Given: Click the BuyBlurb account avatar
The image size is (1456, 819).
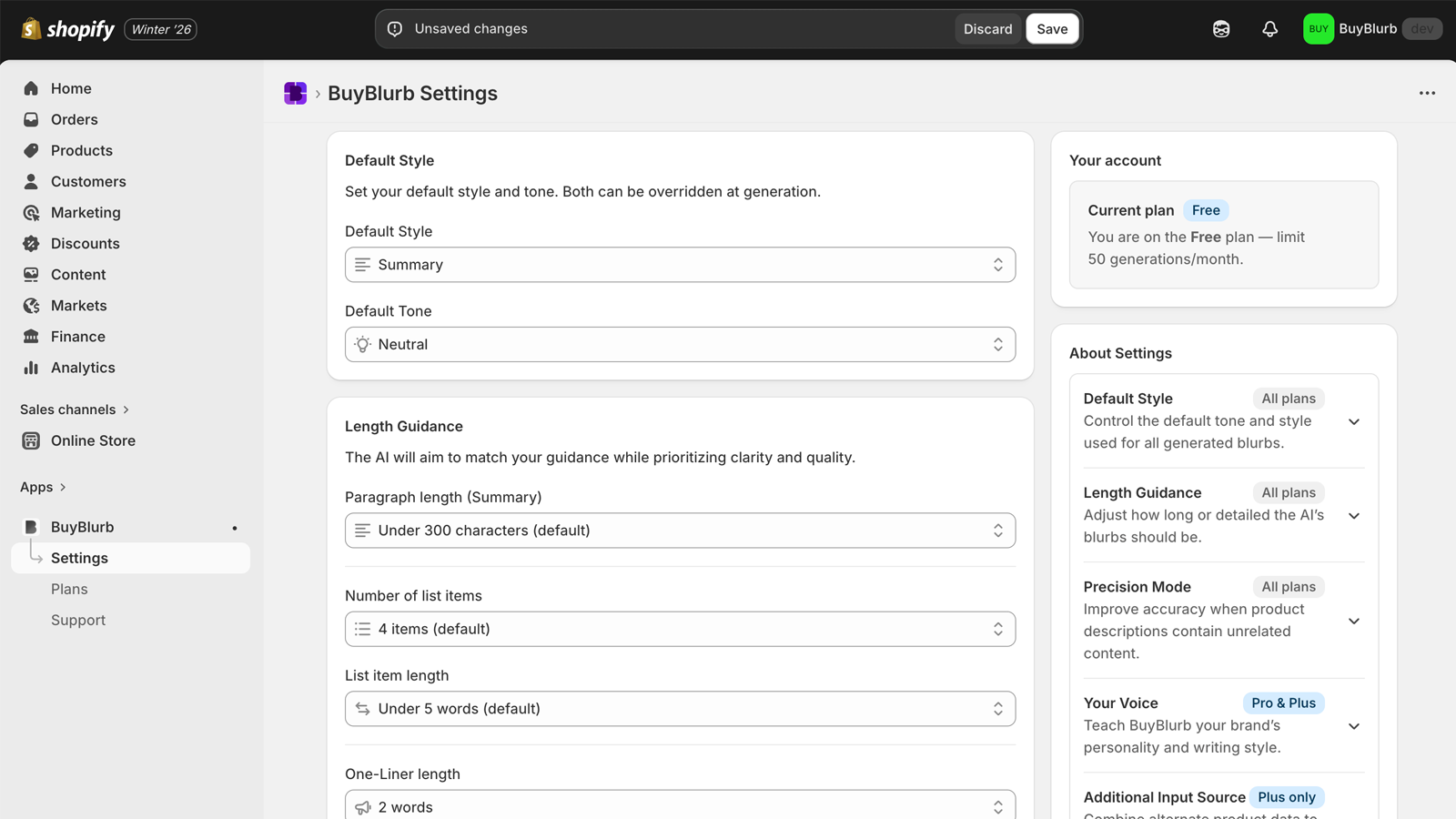Looking at the screenshot, I should pyautogui.click(x=1318, y=28).
